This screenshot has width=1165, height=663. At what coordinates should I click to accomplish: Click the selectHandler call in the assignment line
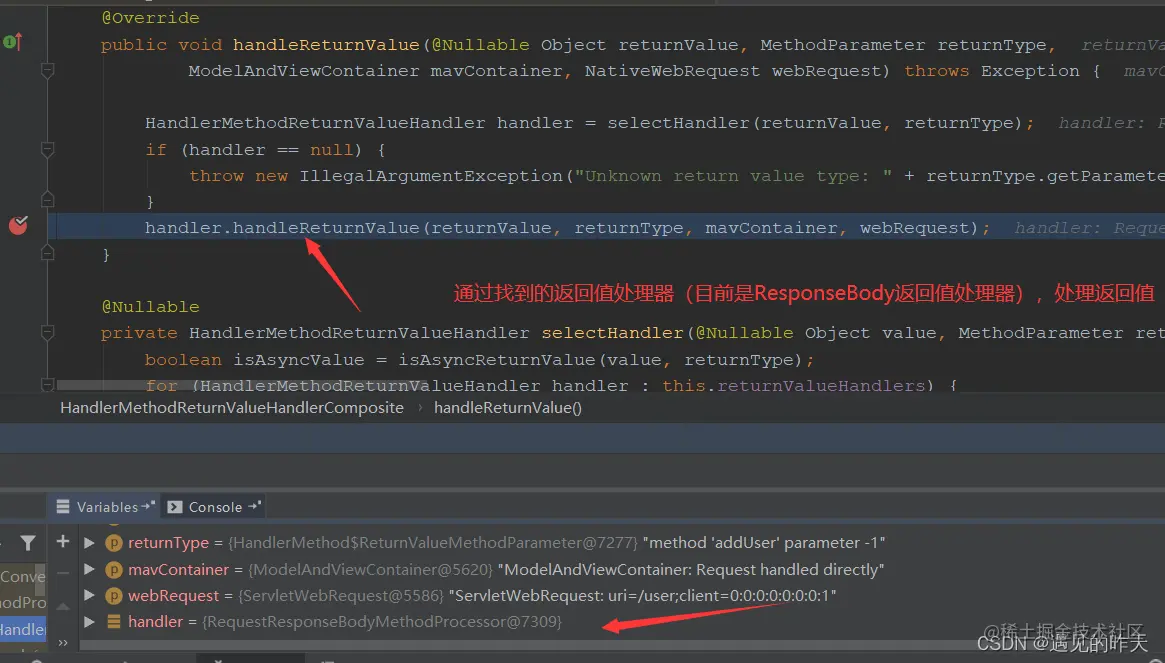point(678,123)
